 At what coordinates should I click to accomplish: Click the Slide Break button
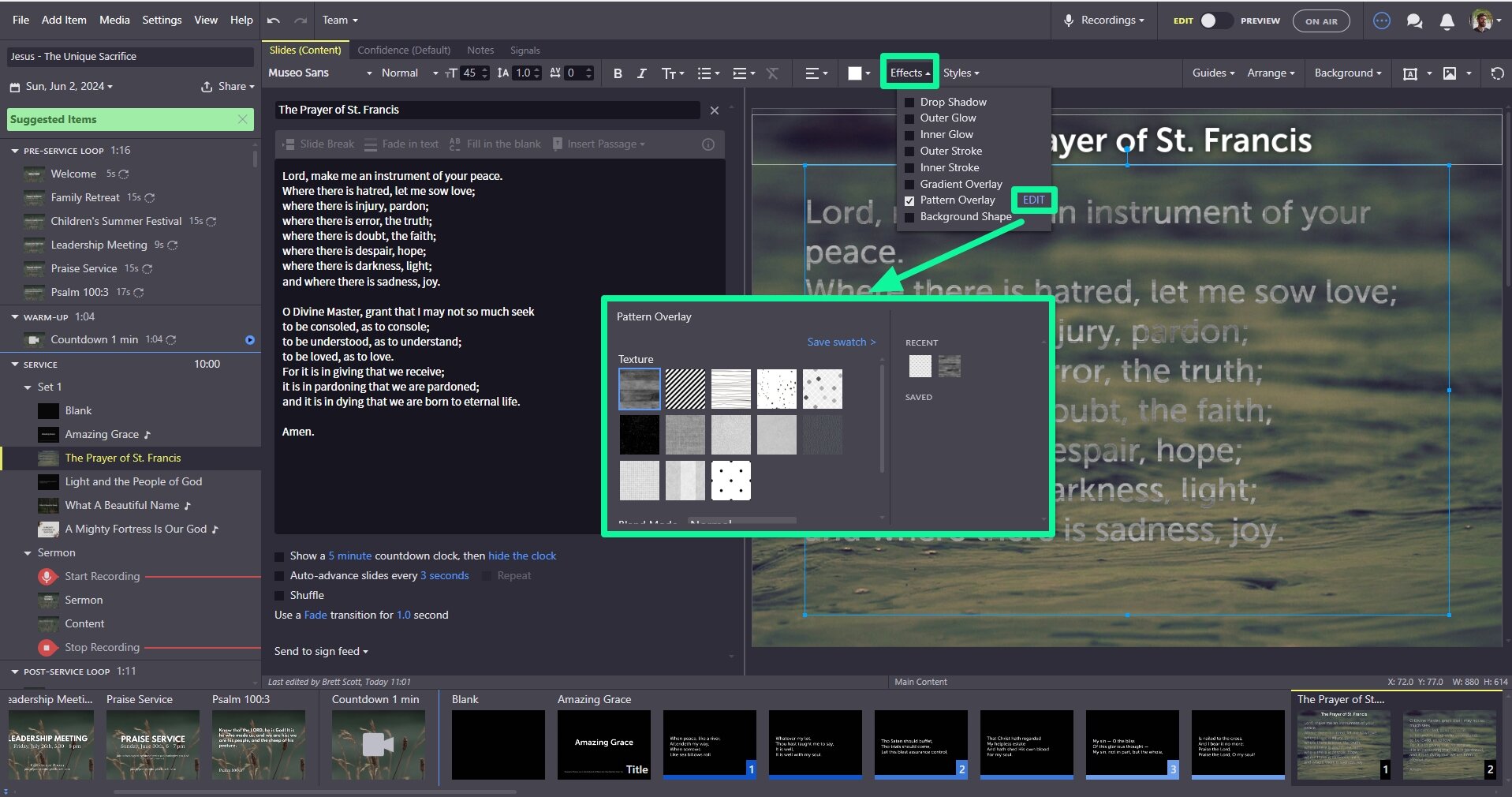click(319, 144)
